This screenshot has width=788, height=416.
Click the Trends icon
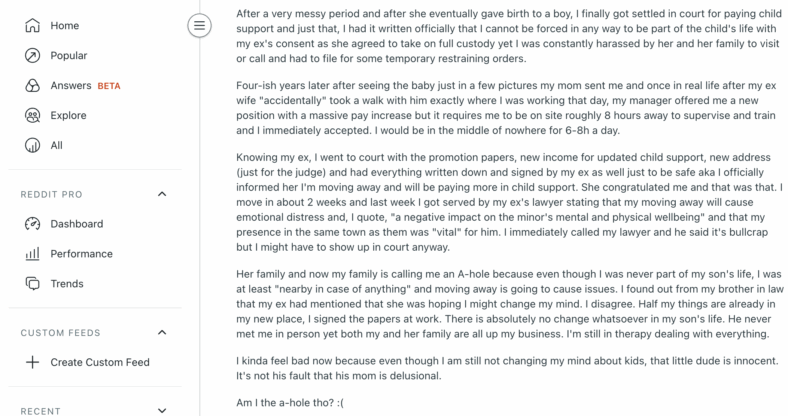click(x=32, y=283)
